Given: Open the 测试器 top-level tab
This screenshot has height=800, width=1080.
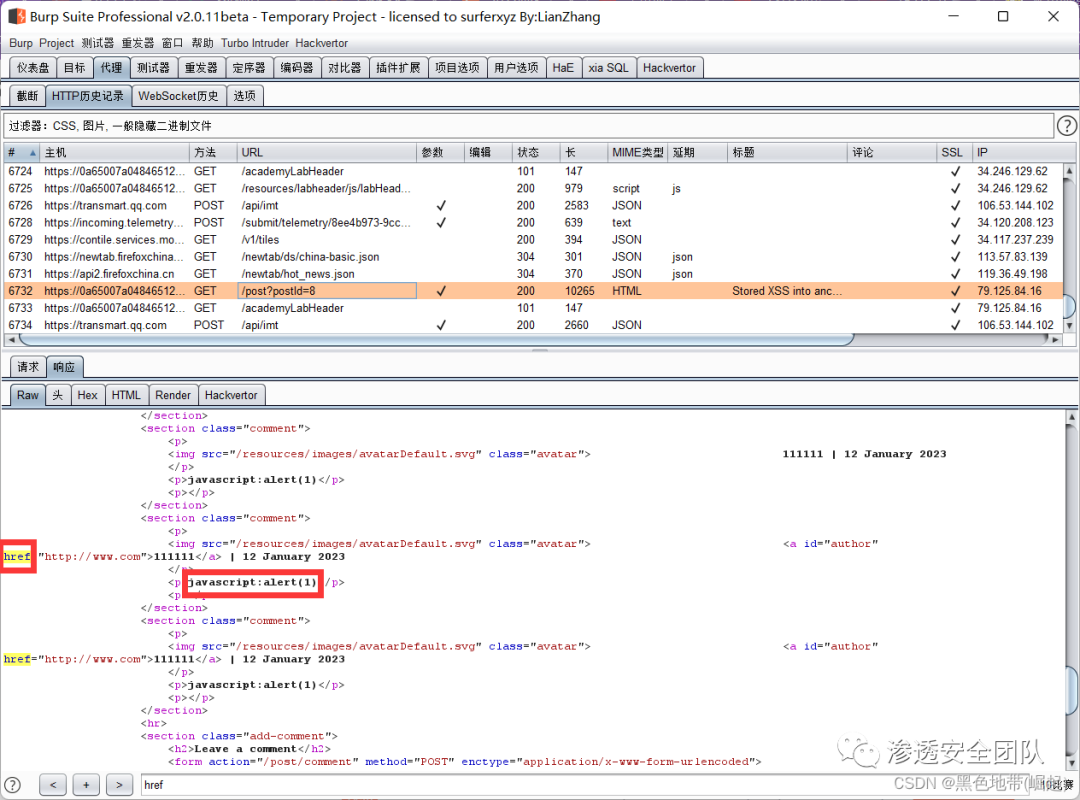Looking at the screenshot, I should click(x=153, y=68).
